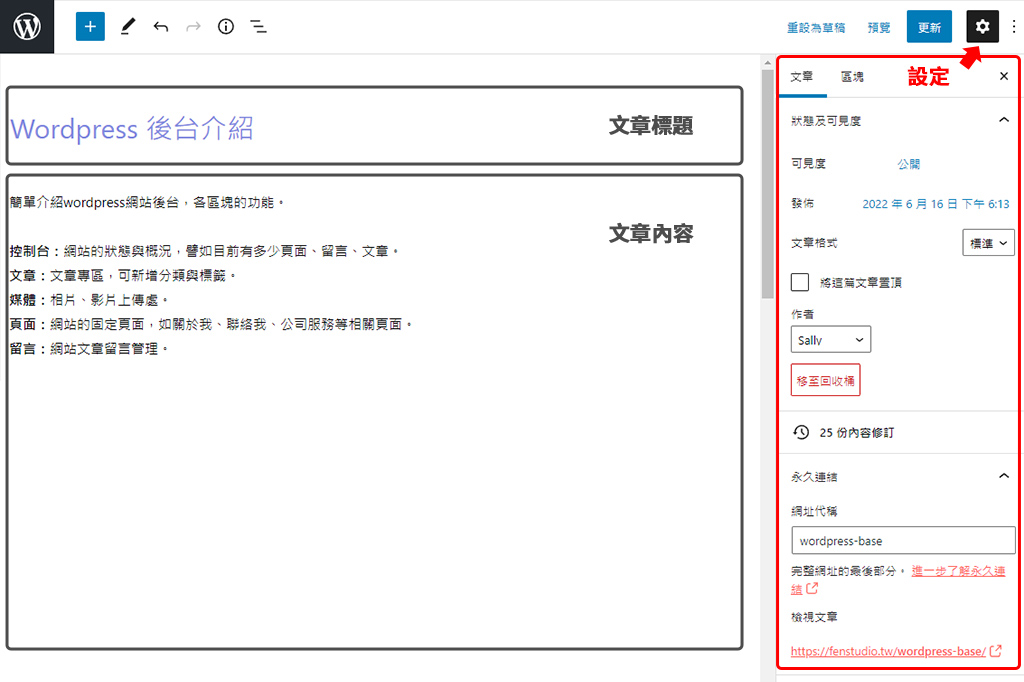Click the vertical editor scrollbar
The height and width of the screenshot is (682, 1024).
[768, 183]
